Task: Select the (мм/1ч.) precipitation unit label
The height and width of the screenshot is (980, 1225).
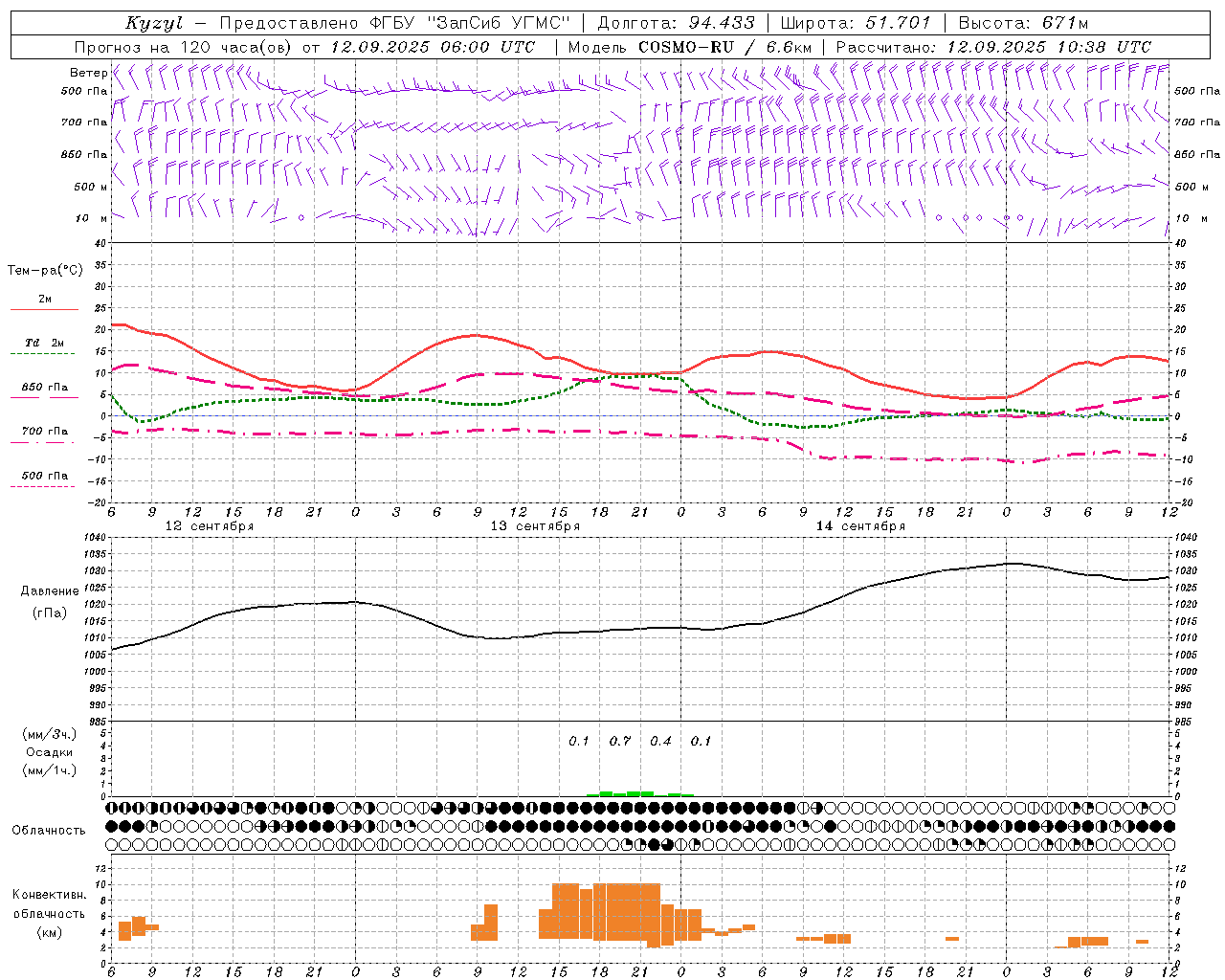Action: pyautogui.click(x=50, y=770)
